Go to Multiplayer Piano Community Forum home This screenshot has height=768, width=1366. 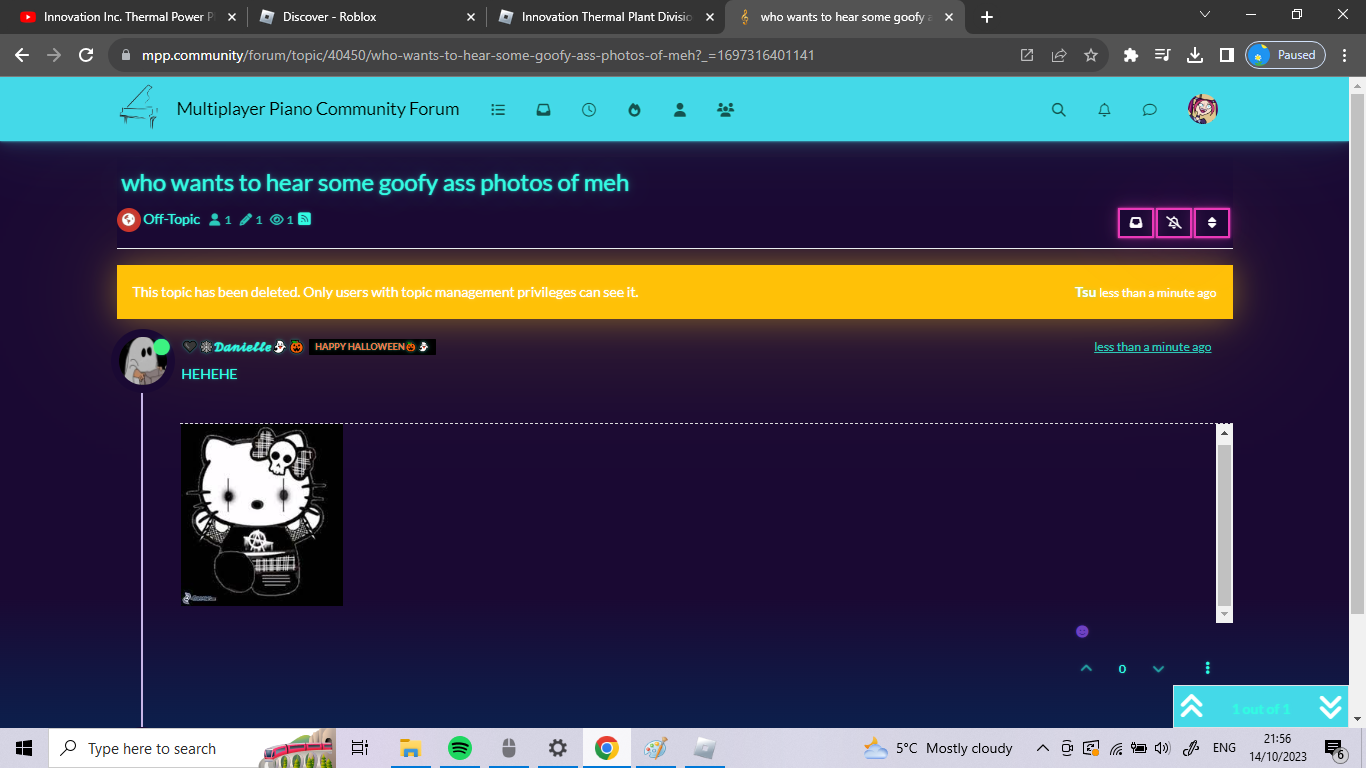tap(318, 109)
